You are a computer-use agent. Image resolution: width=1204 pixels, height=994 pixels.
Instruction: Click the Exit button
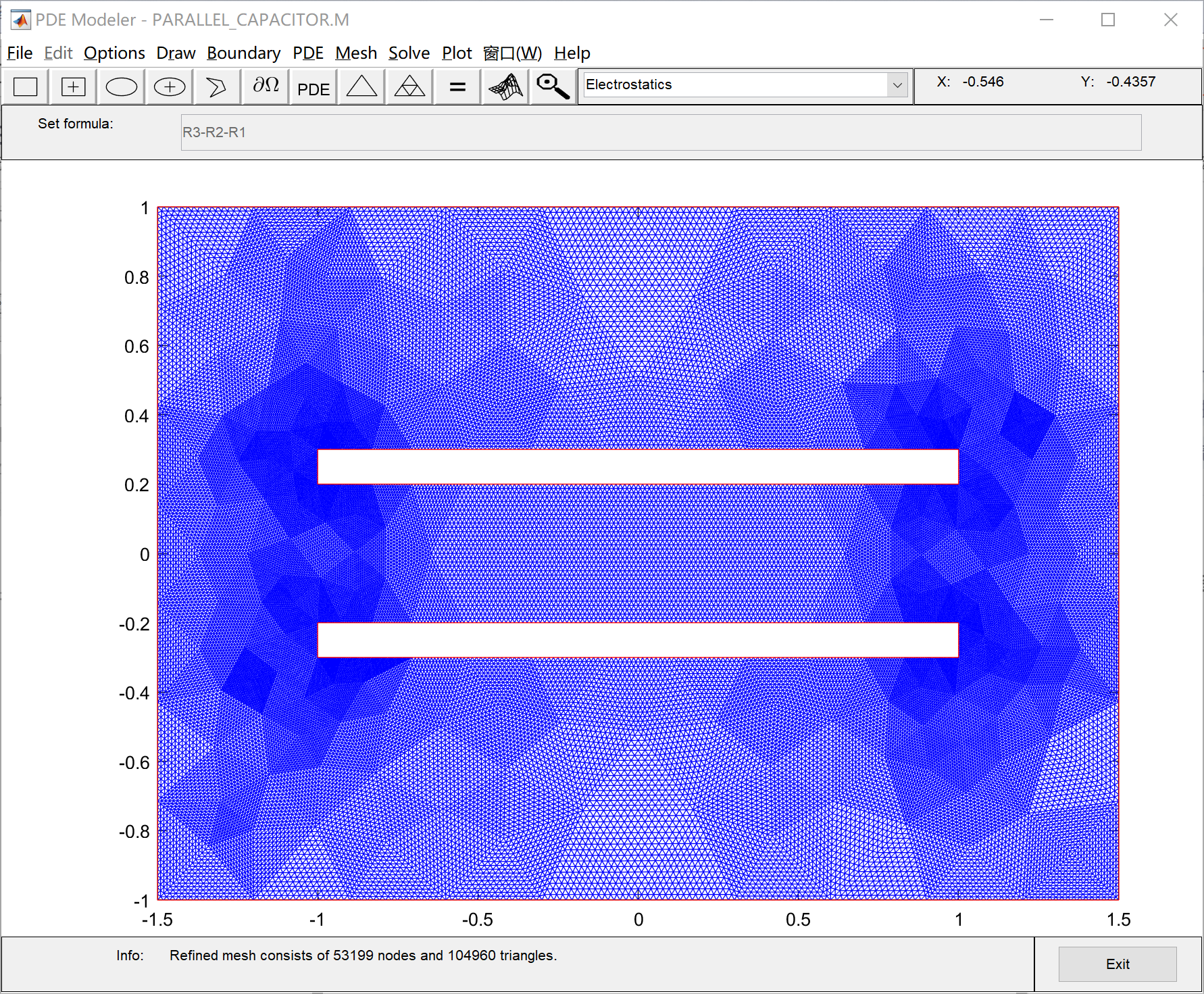(x=1118, y=964)
